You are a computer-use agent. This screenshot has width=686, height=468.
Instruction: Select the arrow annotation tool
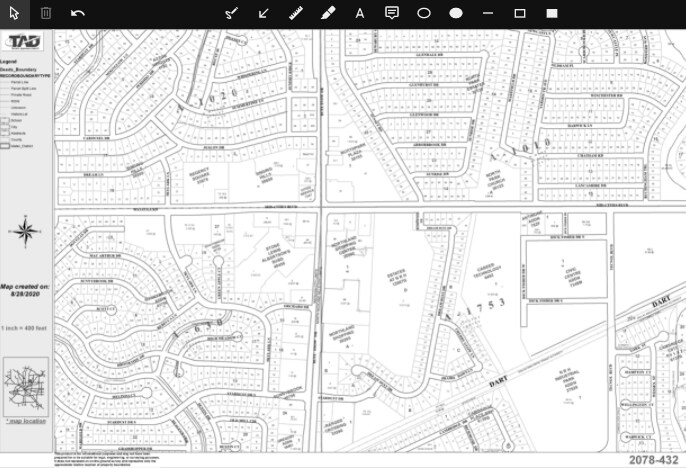[x=264, y=13]
